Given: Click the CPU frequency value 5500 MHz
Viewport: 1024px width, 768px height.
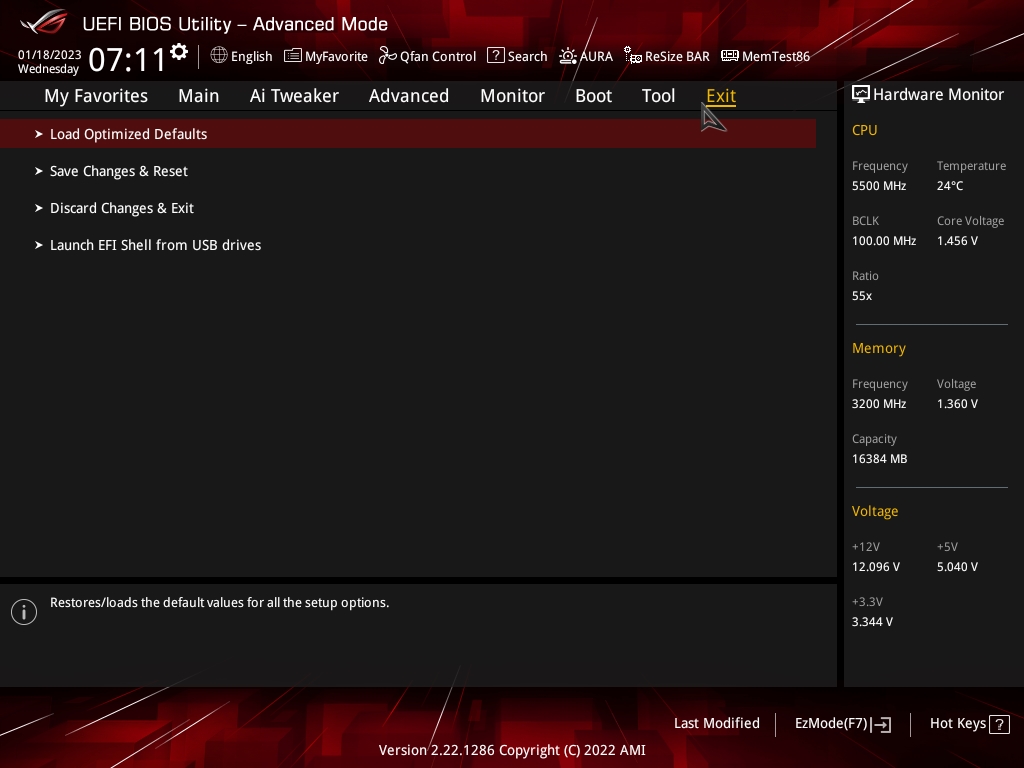Looking at the screenshot, I should pyautogui.click(x=879, y=186).
